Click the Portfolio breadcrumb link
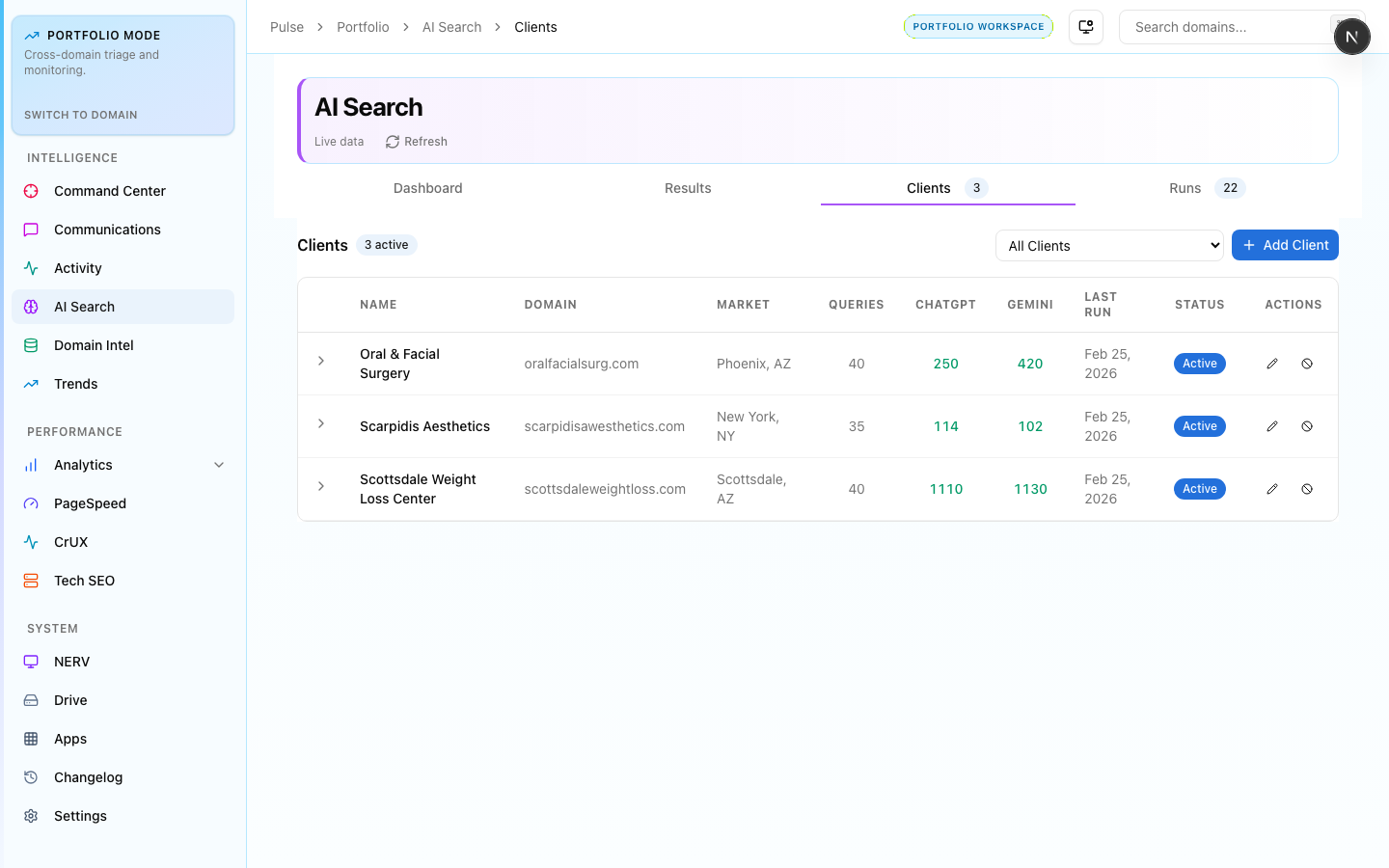 363,27
